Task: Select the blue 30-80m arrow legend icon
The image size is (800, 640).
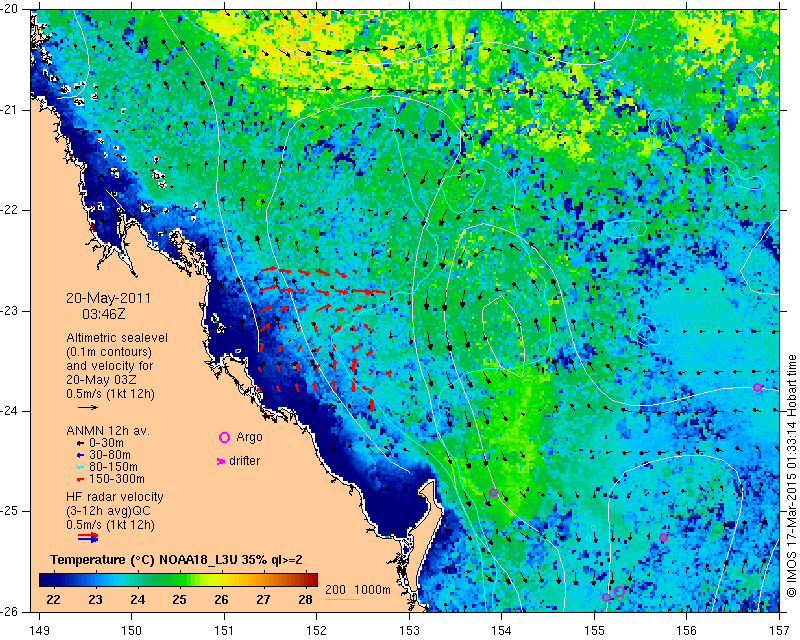Action: click(80, 455)
